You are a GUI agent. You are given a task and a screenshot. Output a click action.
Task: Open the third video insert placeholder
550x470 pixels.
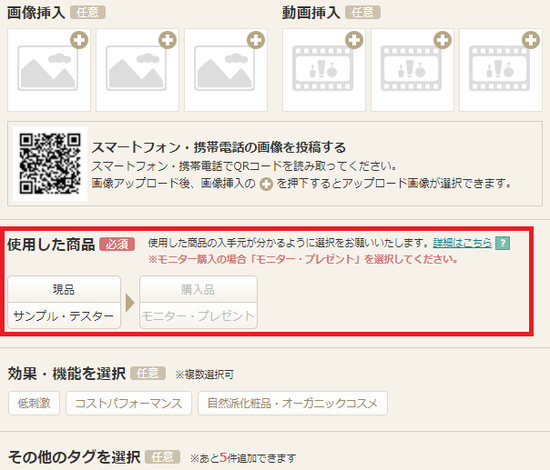pyautogui.click(x=501, y=70)
